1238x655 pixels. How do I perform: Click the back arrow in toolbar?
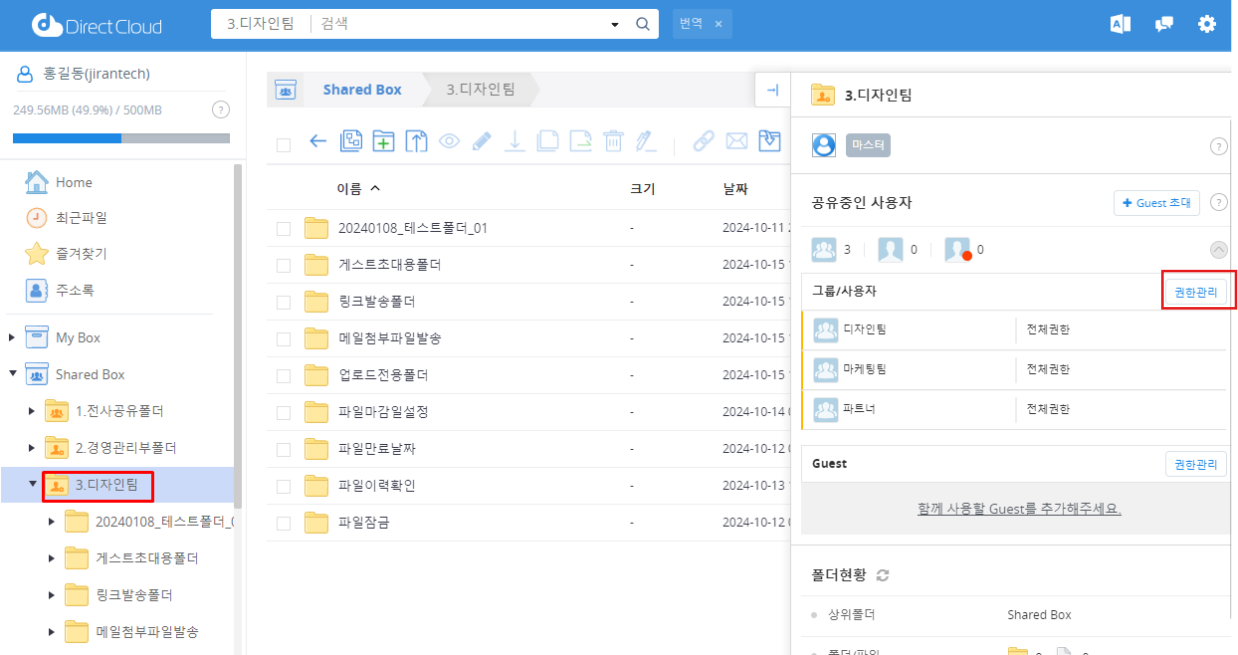318,142
